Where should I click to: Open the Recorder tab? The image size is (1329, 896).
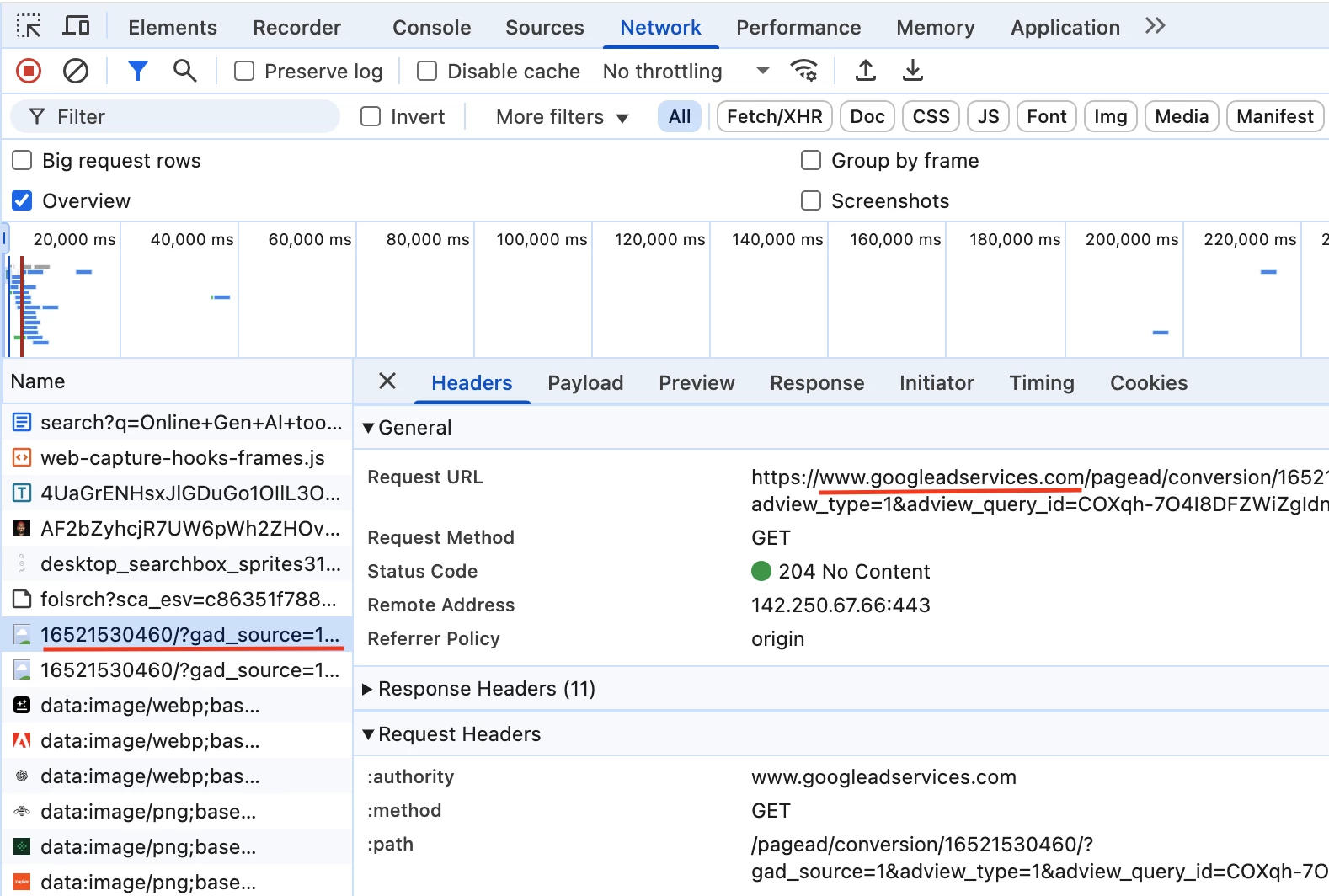297,28
